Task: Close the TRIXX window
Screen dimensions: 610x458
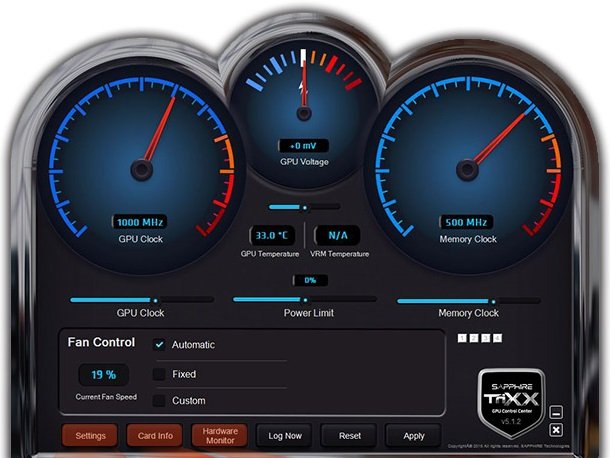Action: tap(556, 430)
